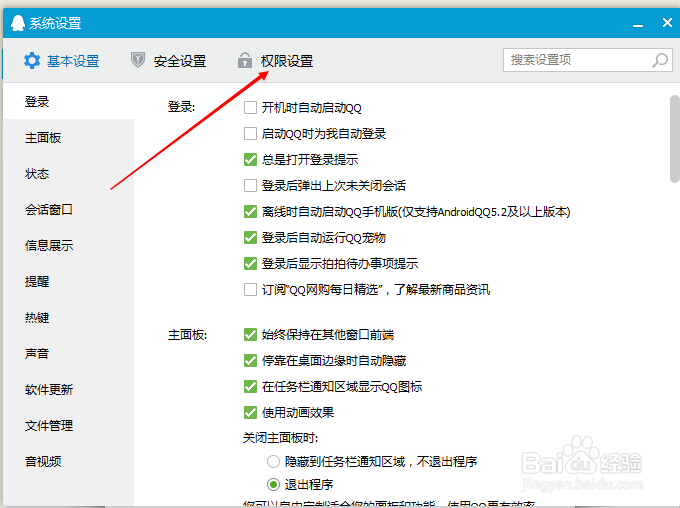Image resolution: width=680 pixels, height=508 pixels.
Task: Open the 基本设置 tab
Action: (62, 61)
